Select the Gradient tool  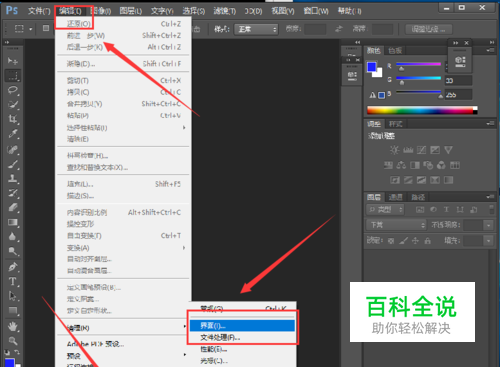tap(13, 222)
